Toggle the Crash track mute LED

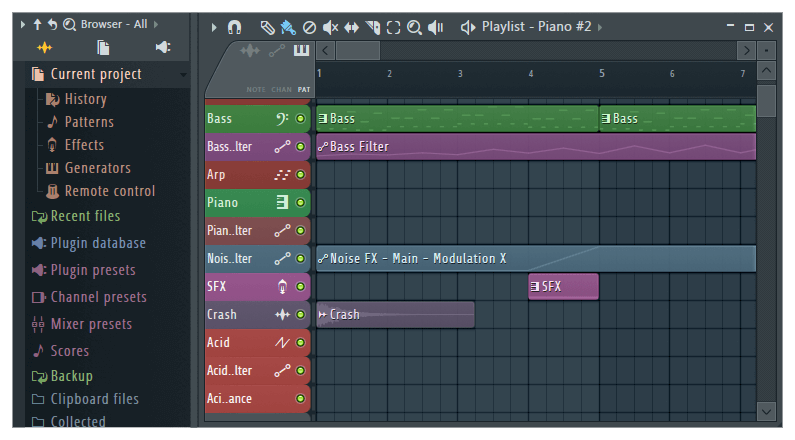point(300,315)
